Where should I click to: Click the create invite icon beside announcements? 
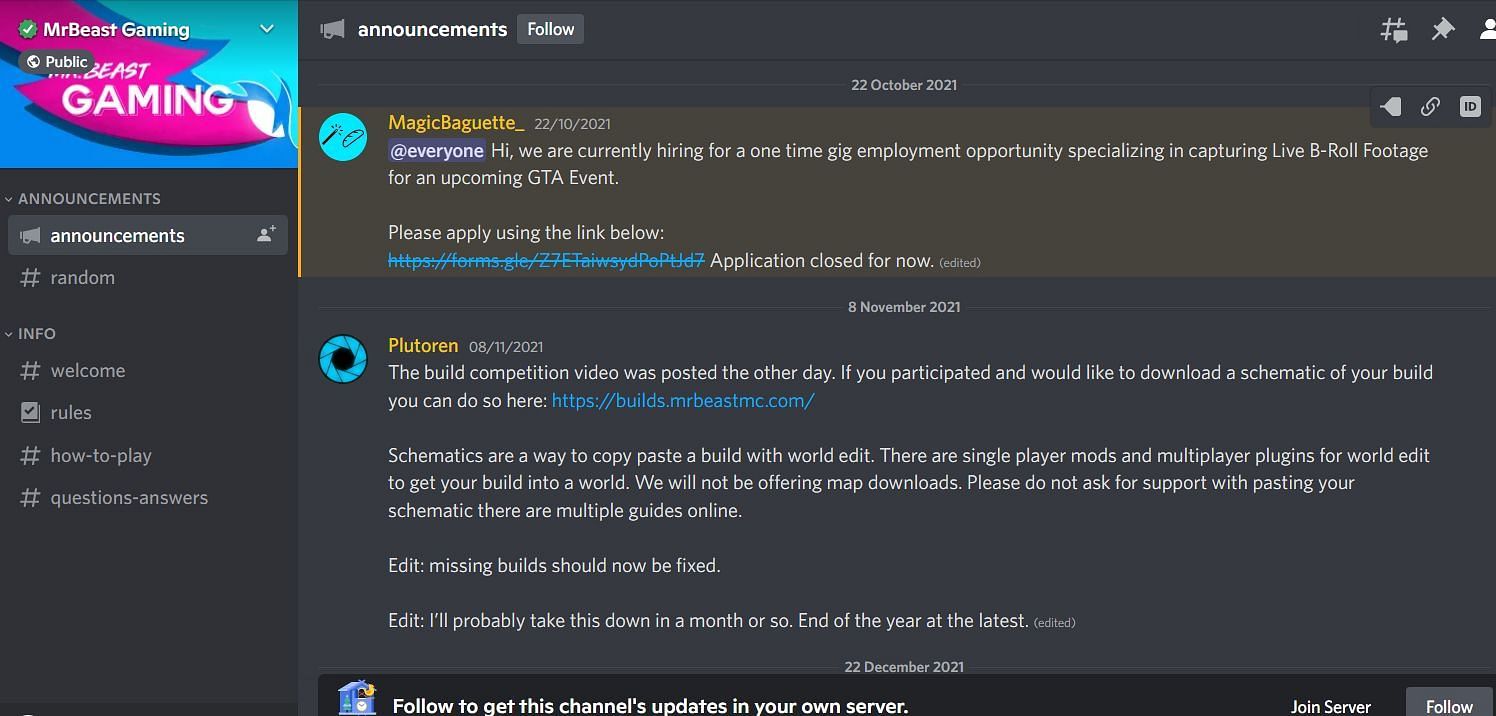tap(265, 232)
